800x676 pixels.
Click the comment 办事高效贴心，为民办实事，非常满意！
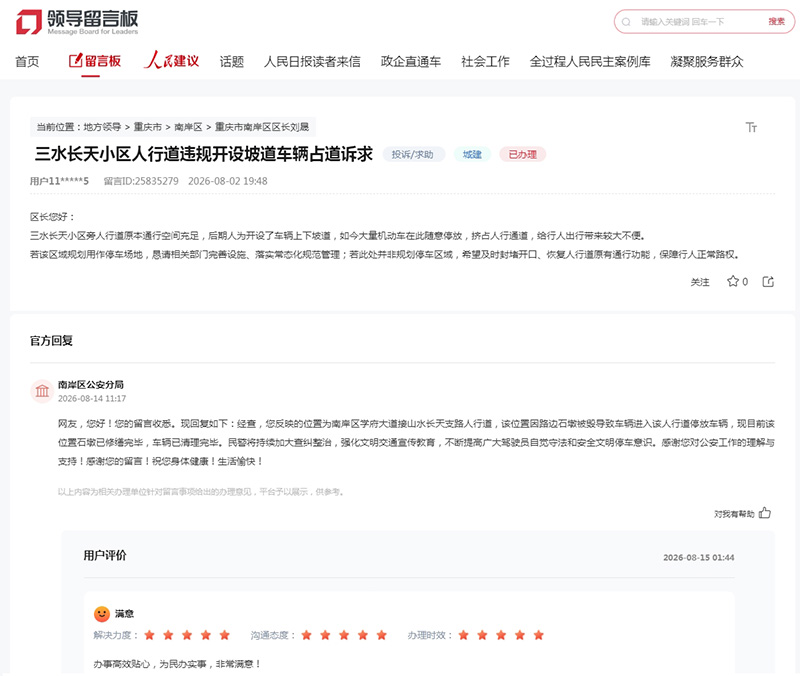(178, 664)
